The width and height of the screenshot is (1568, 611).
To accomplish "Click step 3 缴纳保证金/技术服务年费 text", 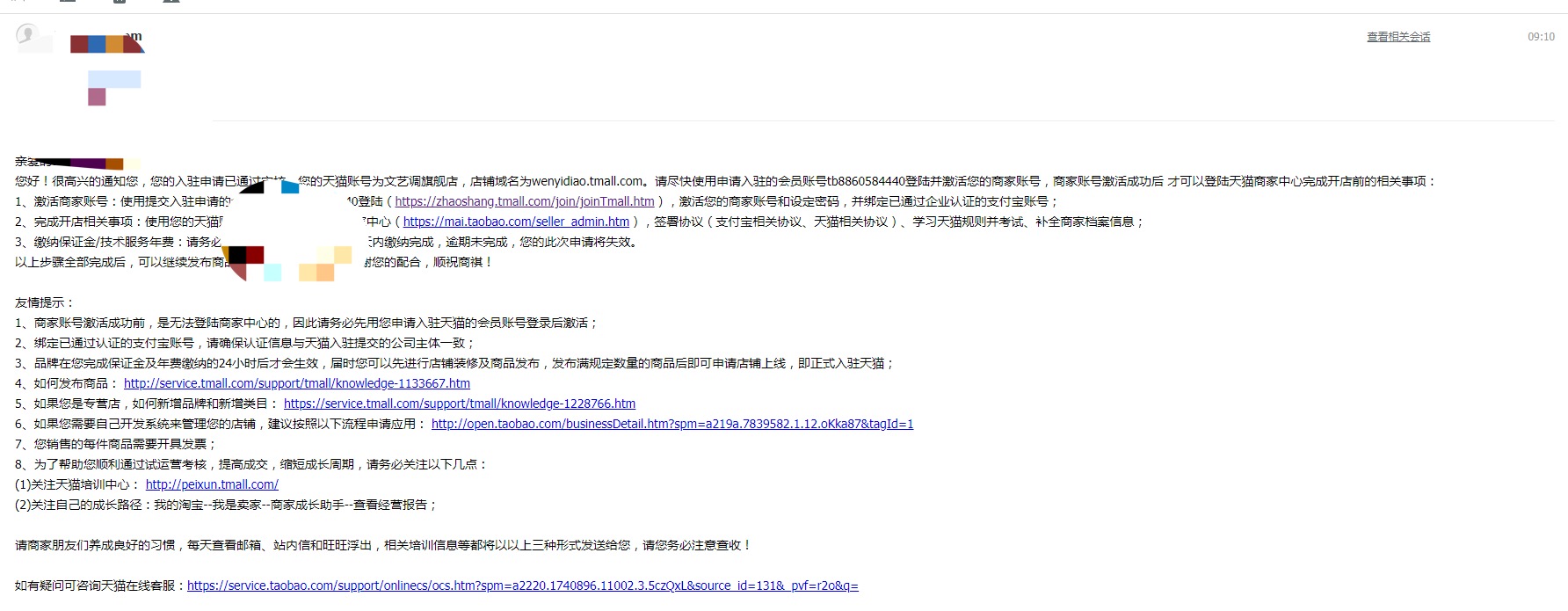I will pos(116,243).
